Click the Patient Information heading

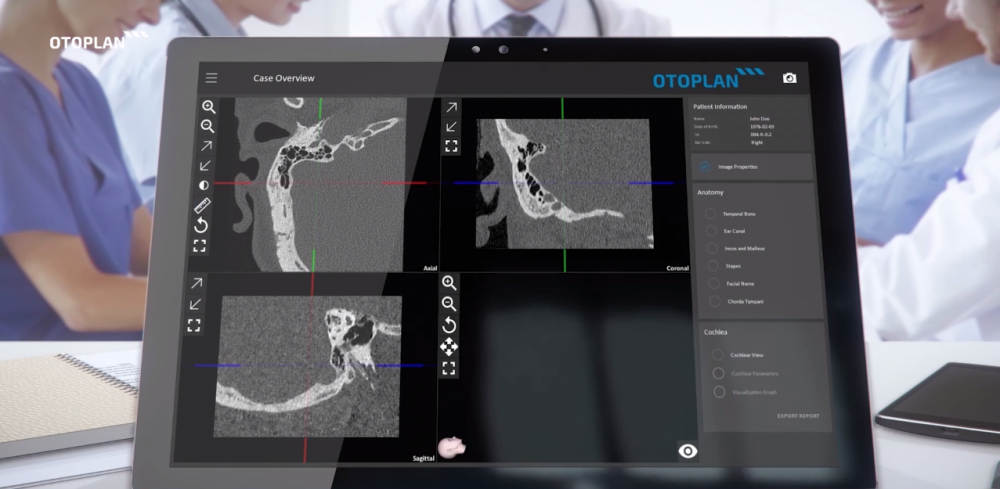(x=720, y=106)
